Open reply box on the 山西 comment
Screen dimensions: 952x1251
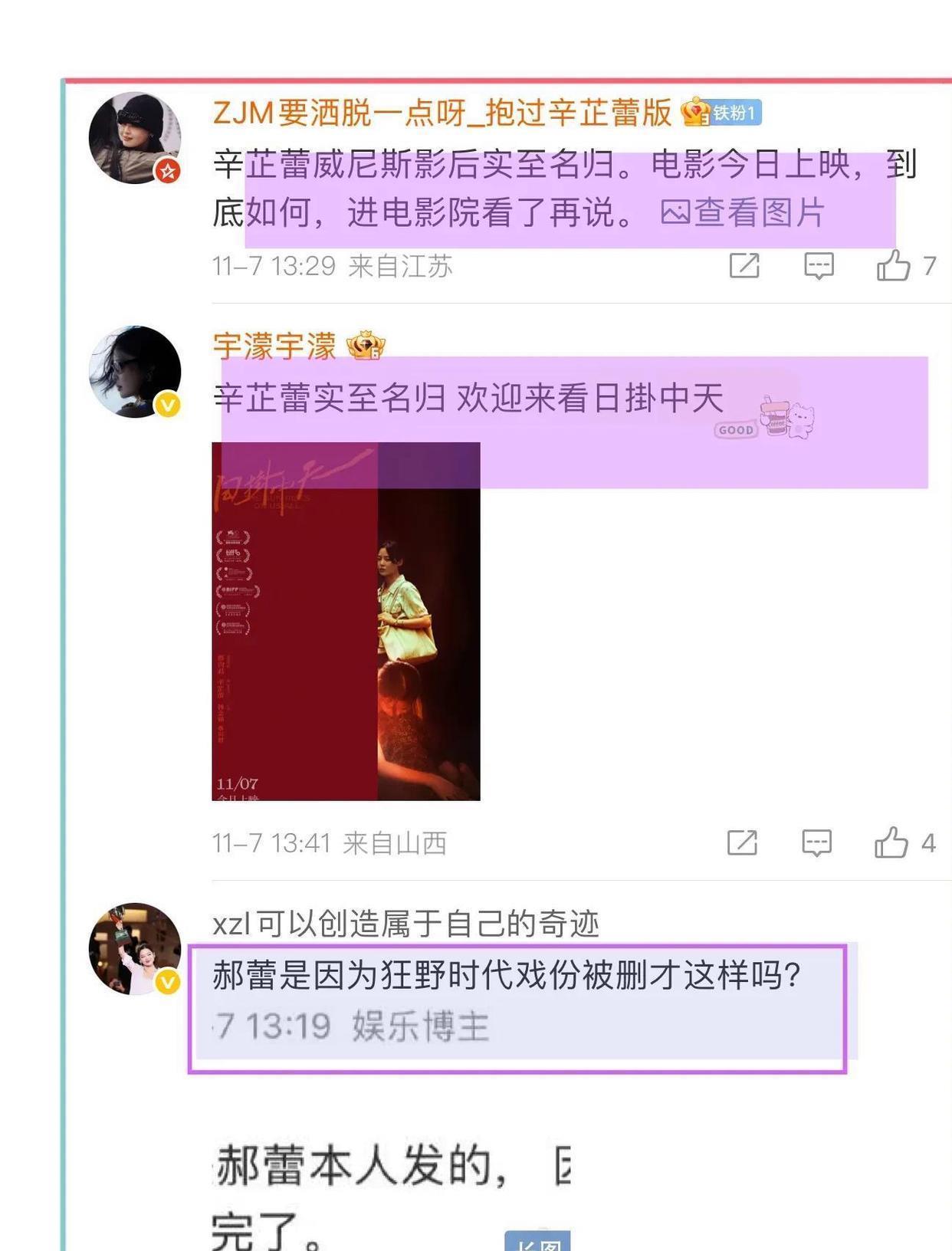click(x=816, y=842)
